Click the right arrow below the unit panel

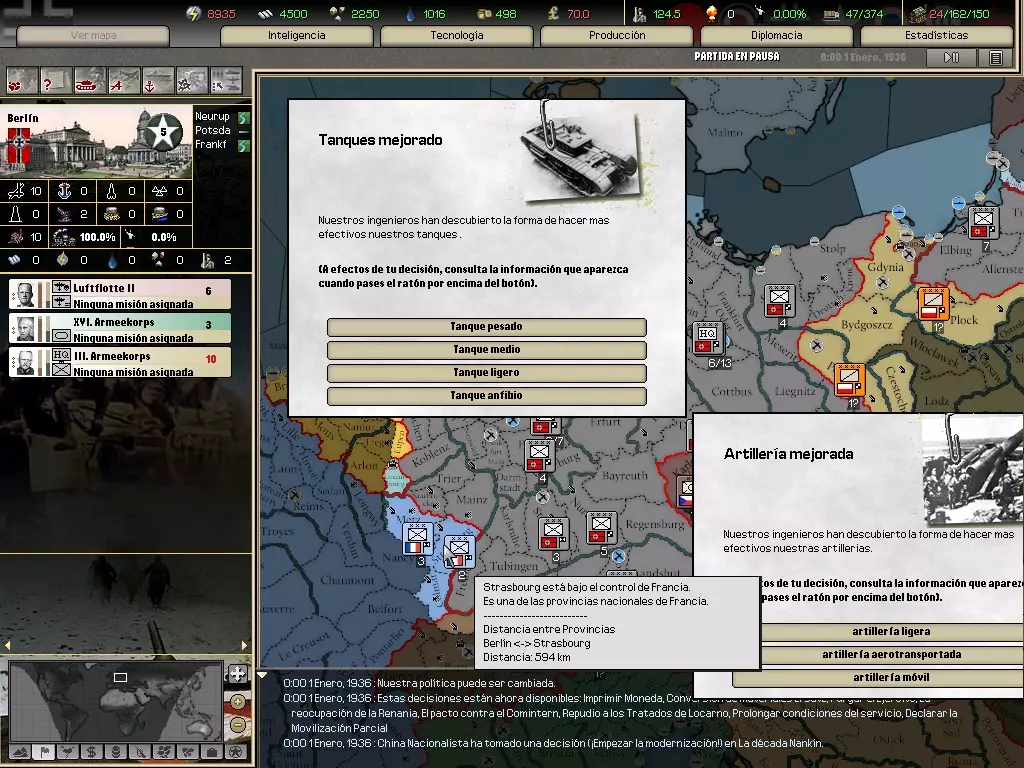[x=245, y=645]
